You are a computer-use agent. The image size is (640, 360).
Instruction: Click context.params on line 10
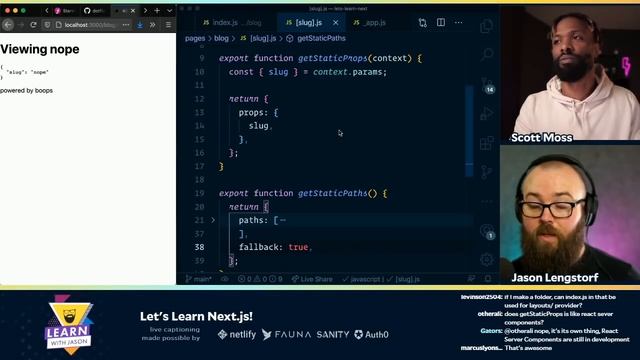(x=349, y=72)
